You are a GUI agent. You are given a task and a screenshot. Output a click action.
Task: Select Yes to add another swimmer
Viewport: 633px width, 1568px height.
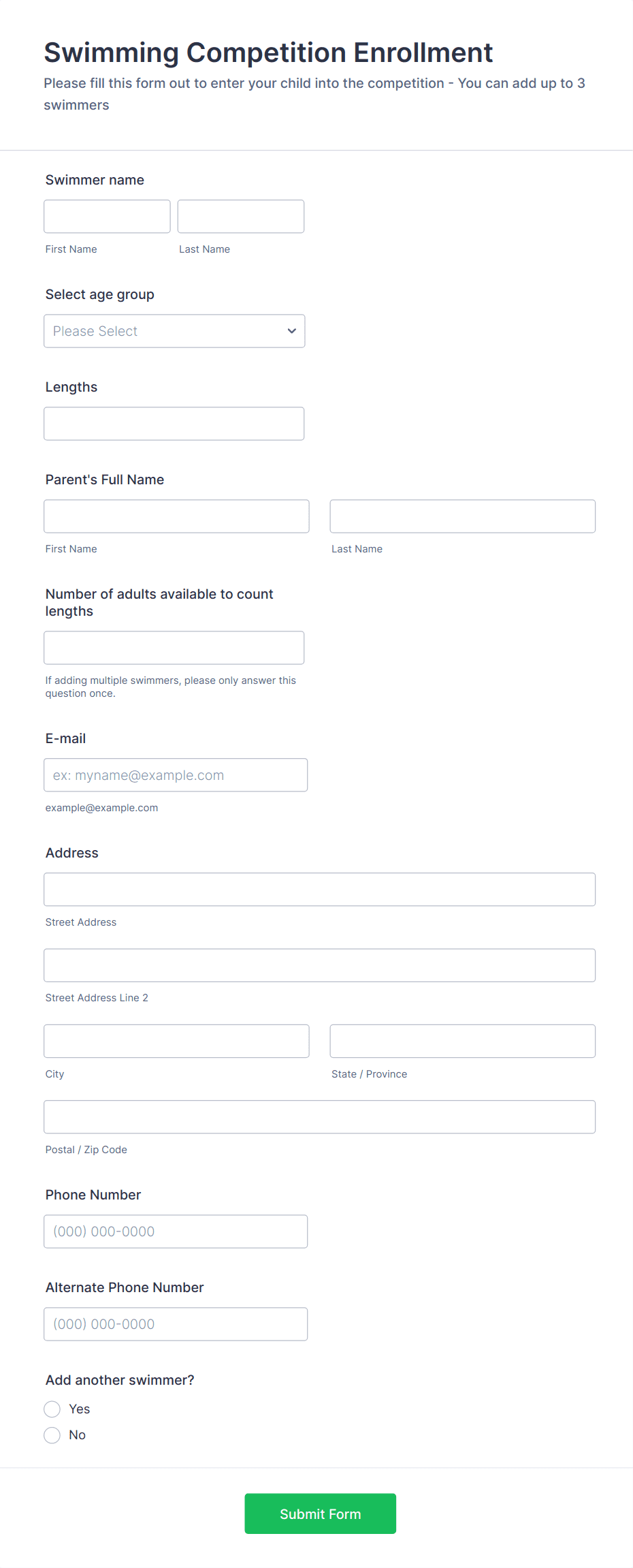(52, 1409)
